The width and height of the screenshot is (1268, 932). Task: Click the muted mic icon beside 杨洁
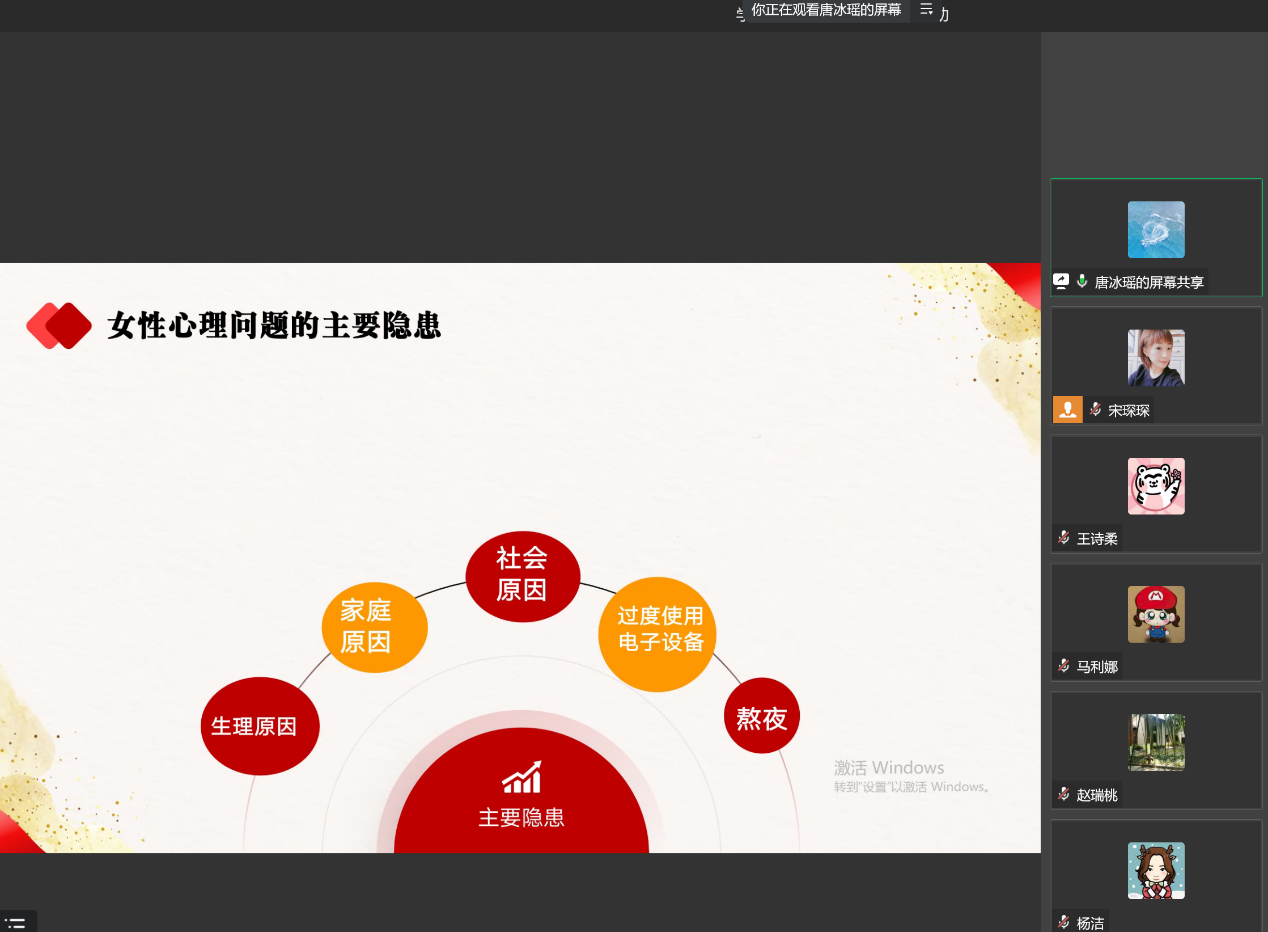[1064, 922]
